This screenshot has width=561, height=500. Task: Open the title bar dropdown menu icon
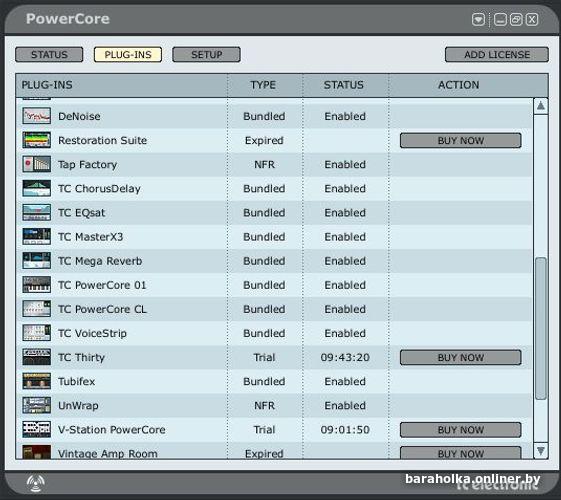coord(478,19)
